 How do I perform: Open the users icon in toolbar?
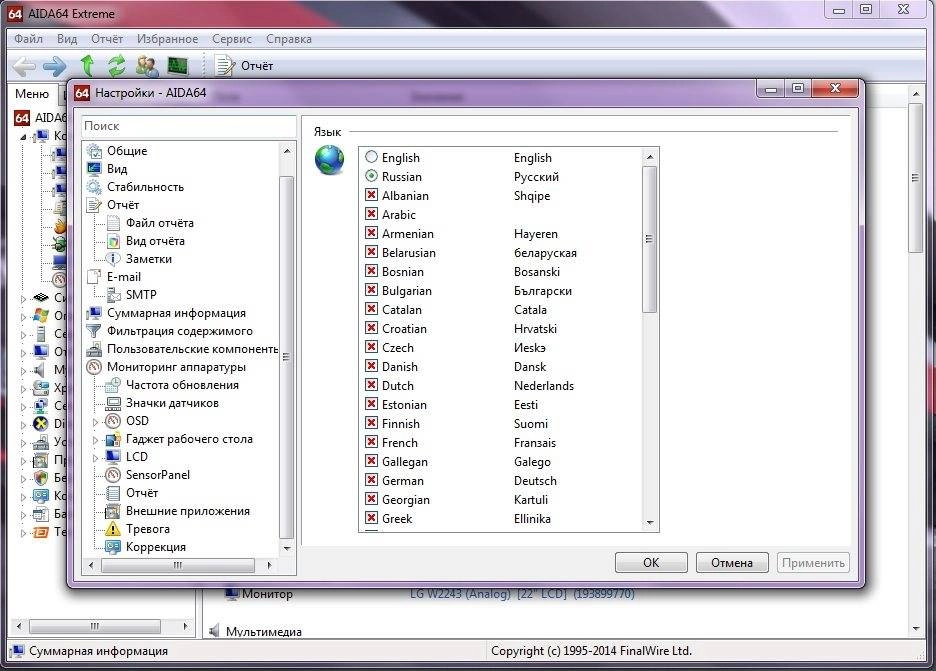(146, 66)
